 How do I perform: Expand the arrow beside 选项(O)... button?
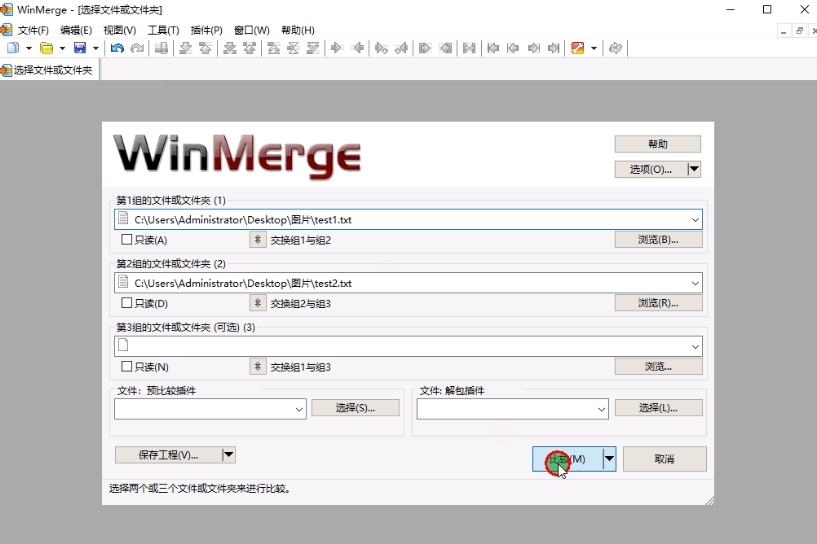(x=694, y=169)
